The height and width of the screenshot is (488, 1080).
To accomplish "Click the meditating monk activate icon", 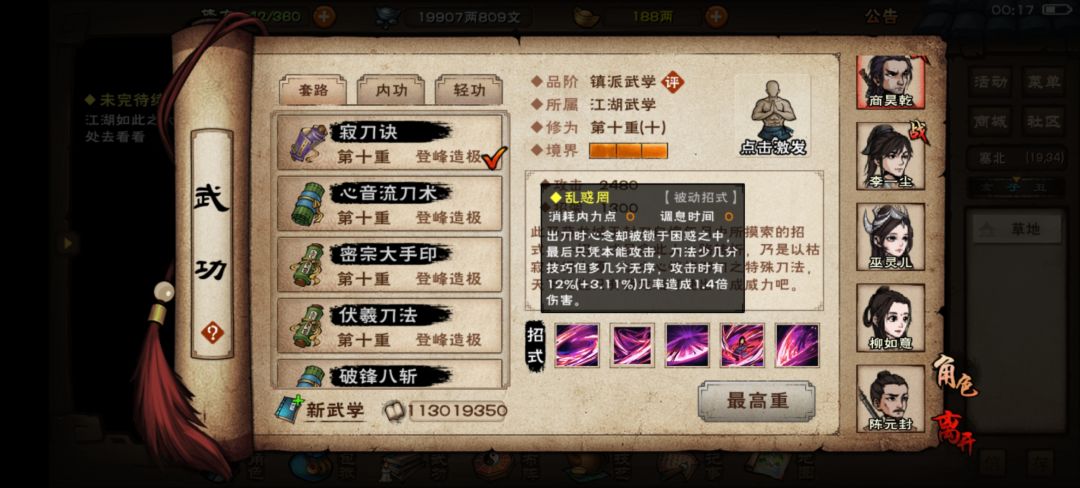I will (x=772, y=116).
